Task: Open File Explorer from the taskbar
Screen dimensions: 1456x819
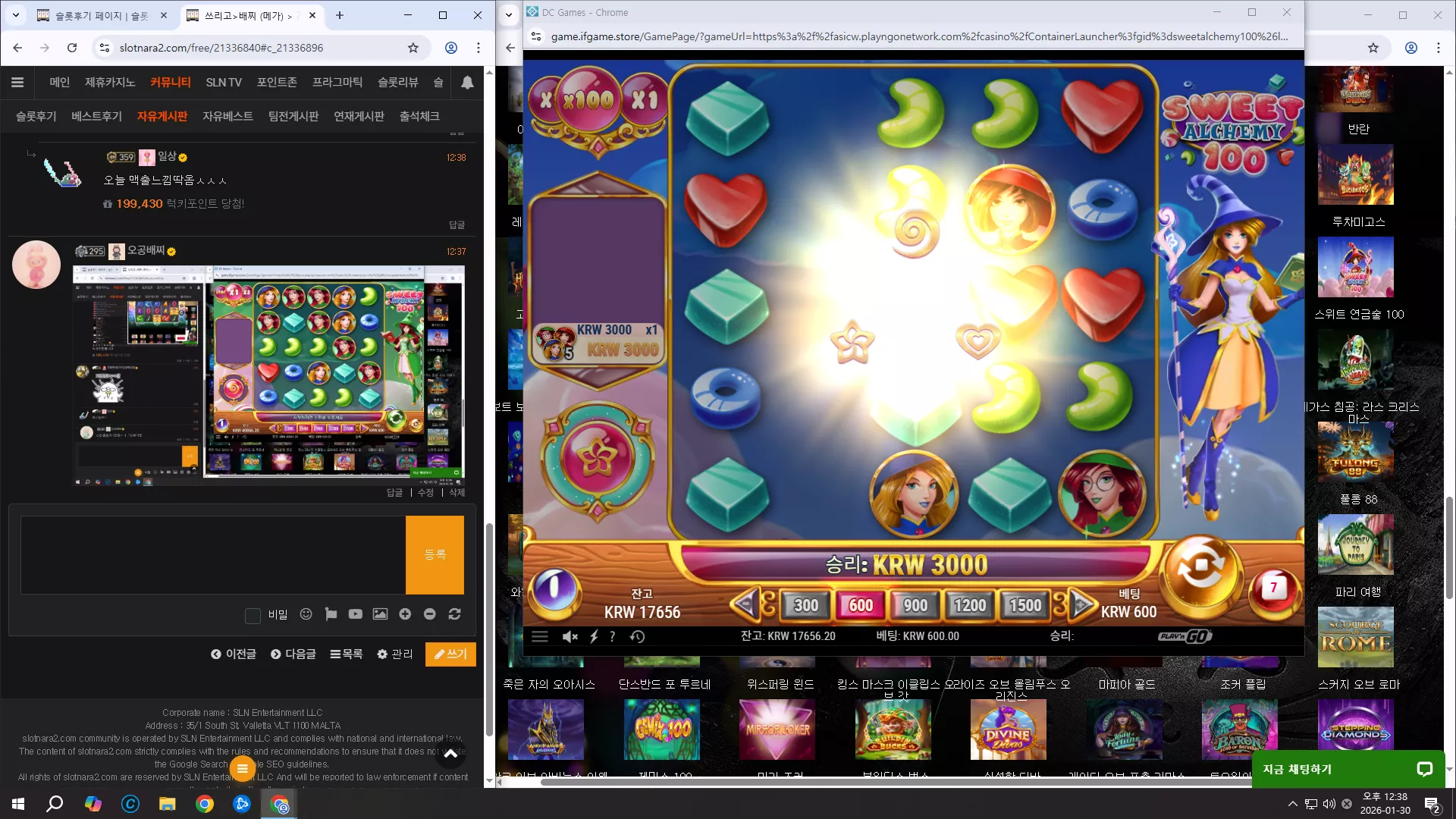Action: pos(167,804)
